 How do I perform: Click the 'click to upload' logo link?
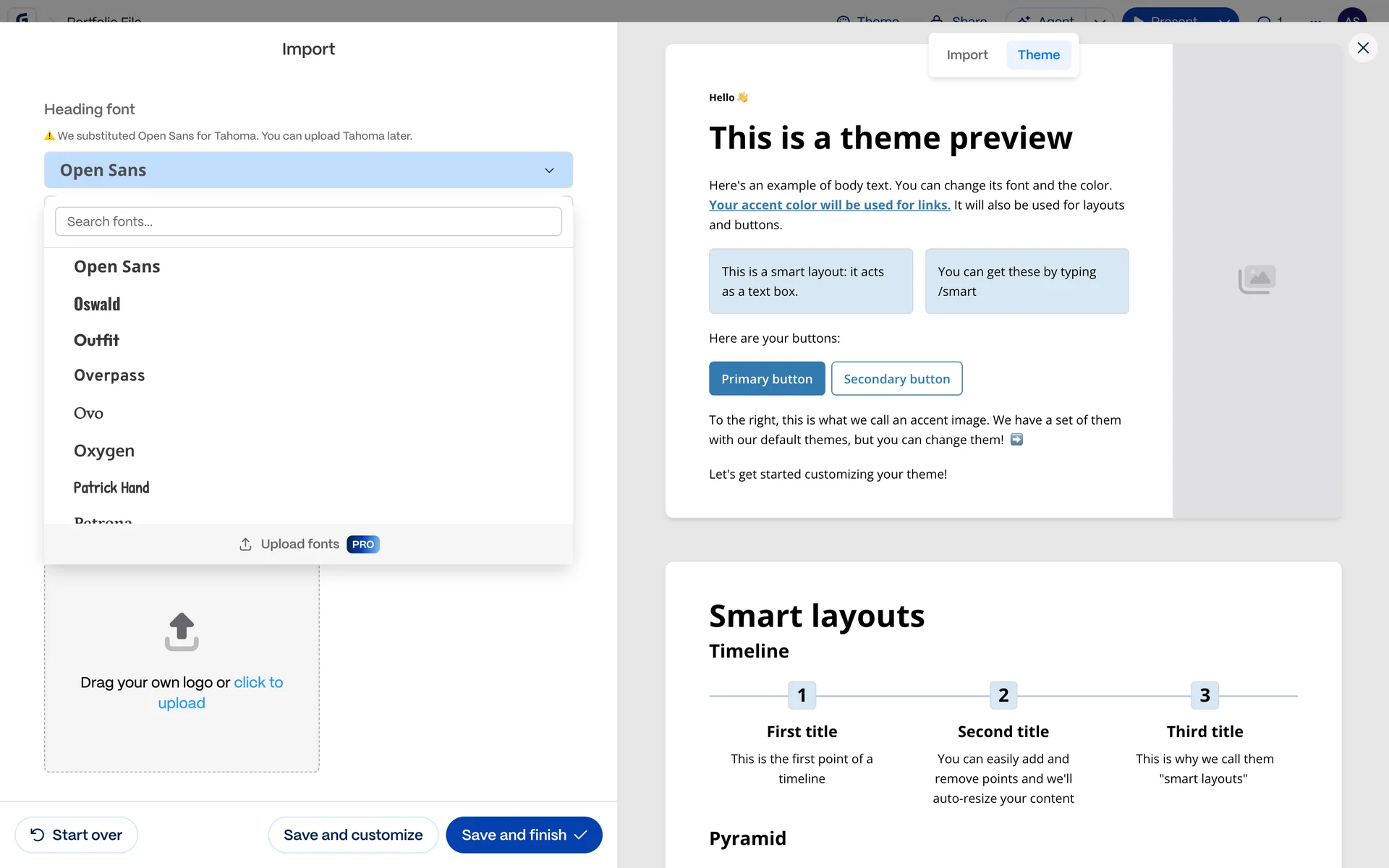tap(258, 683)
